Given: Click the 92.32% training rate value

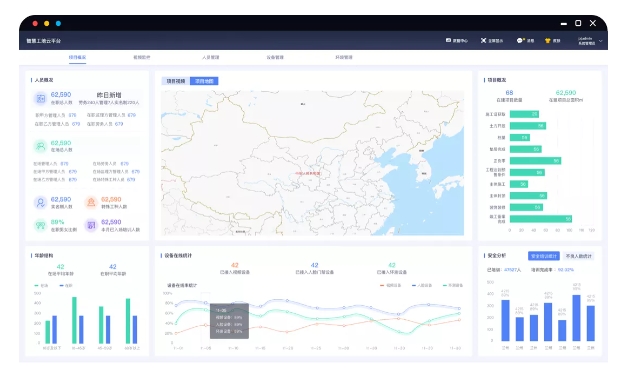Looking at the screenshot, I should [566, 270].
